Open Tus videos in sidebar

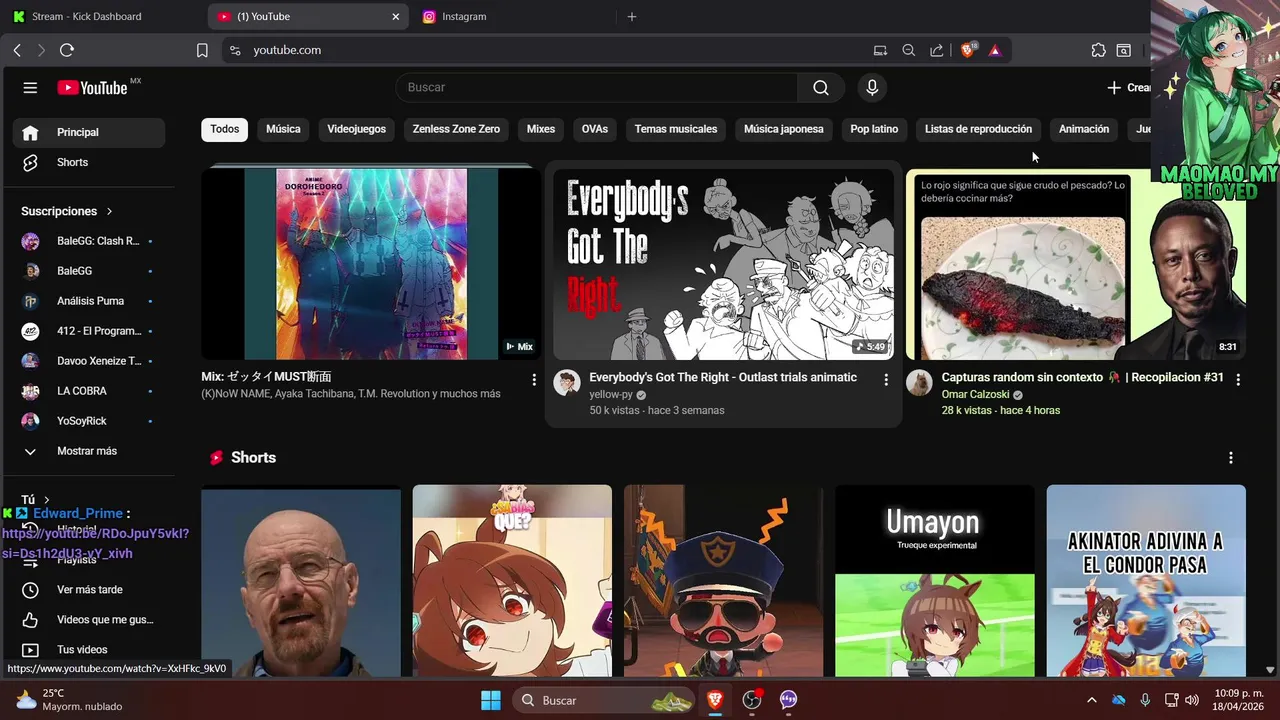[x=89, y=650]
